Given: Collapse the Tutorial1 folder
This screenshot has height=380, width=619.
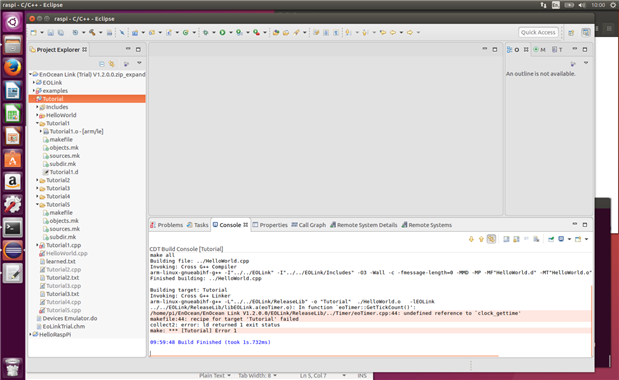Looking at the screenshot, I should pyautogui.click(x=37, y=123).
